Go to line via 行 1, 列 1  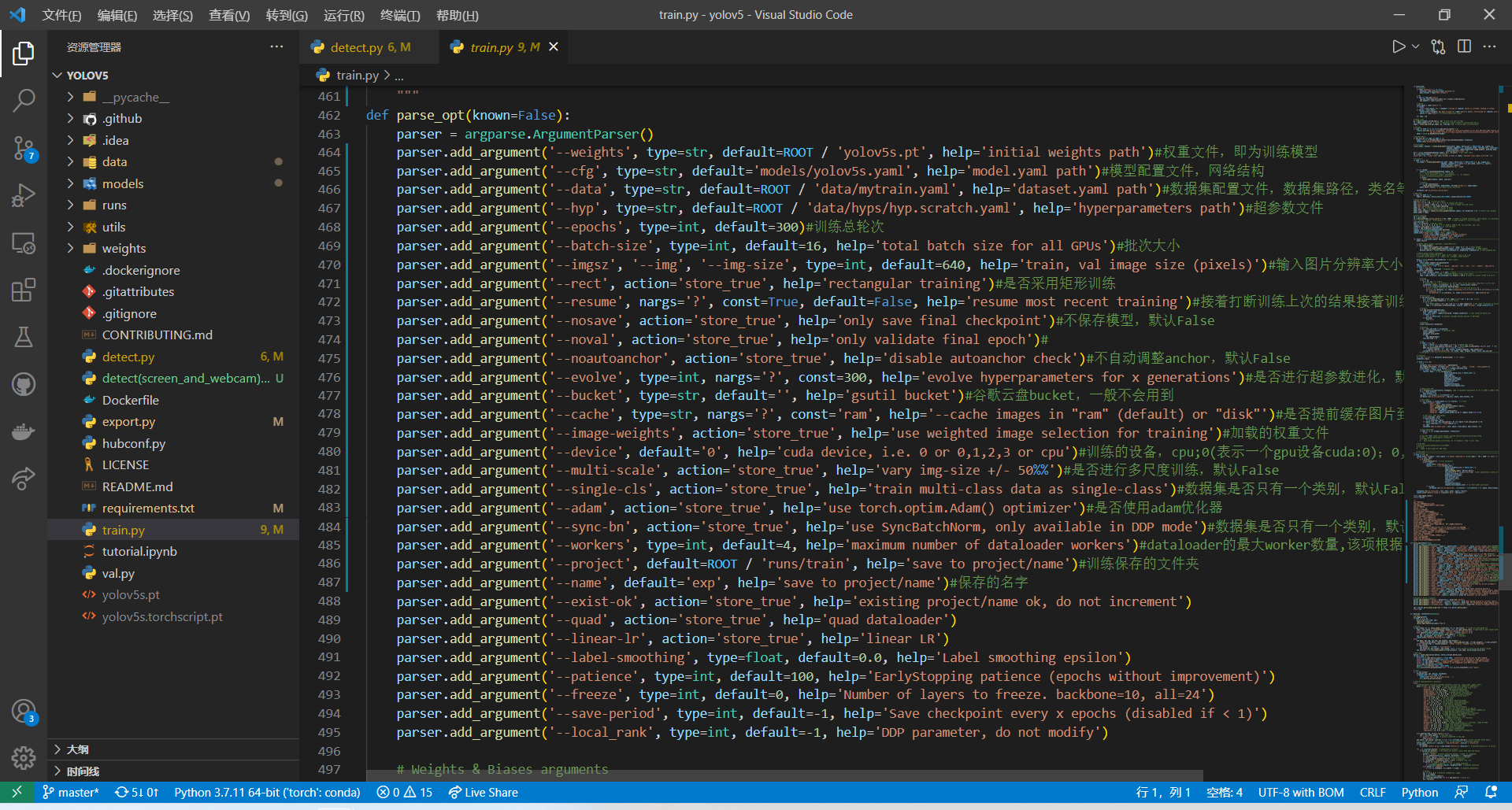[1163, 792]
